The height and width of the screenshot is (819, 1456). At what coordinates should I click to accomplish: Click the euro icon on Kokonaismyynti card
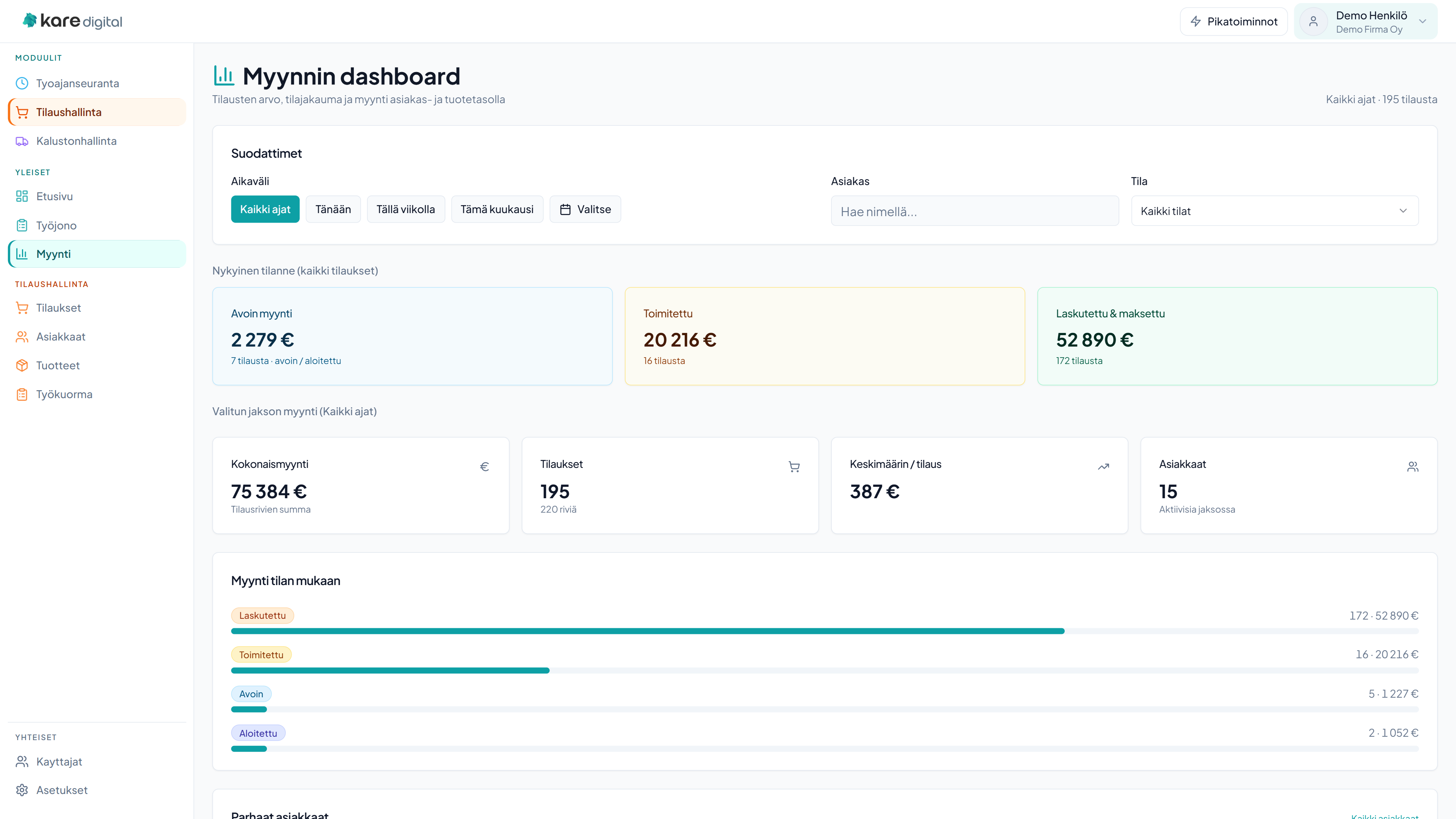(485, 467)
